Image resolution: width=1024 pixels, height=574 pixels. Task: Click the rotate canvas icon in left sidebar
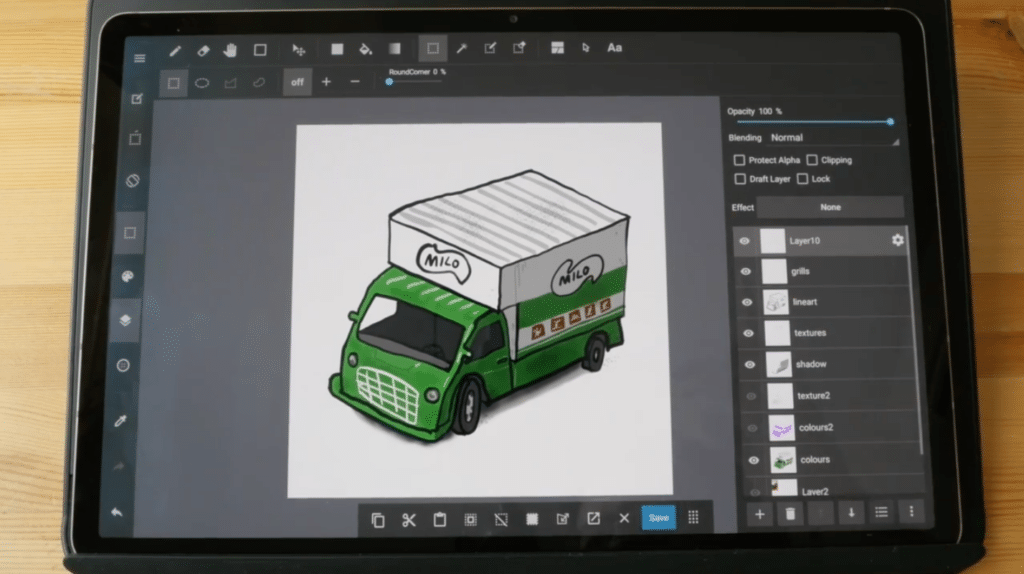tap(133, 181)
